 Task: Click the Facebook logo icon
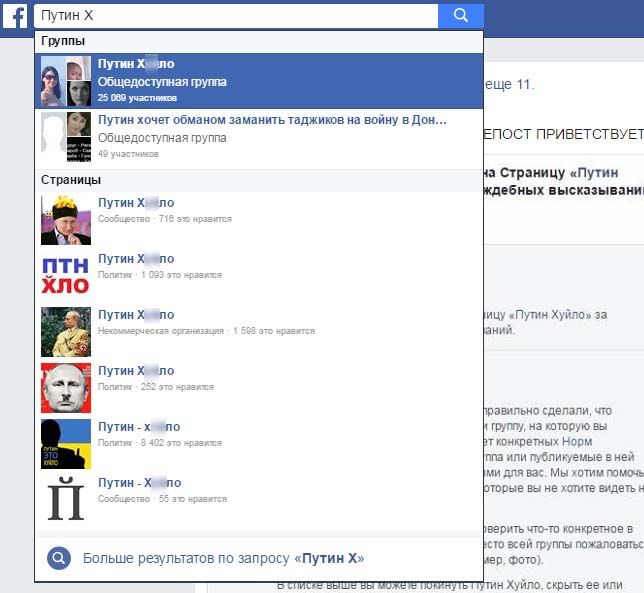15,16
